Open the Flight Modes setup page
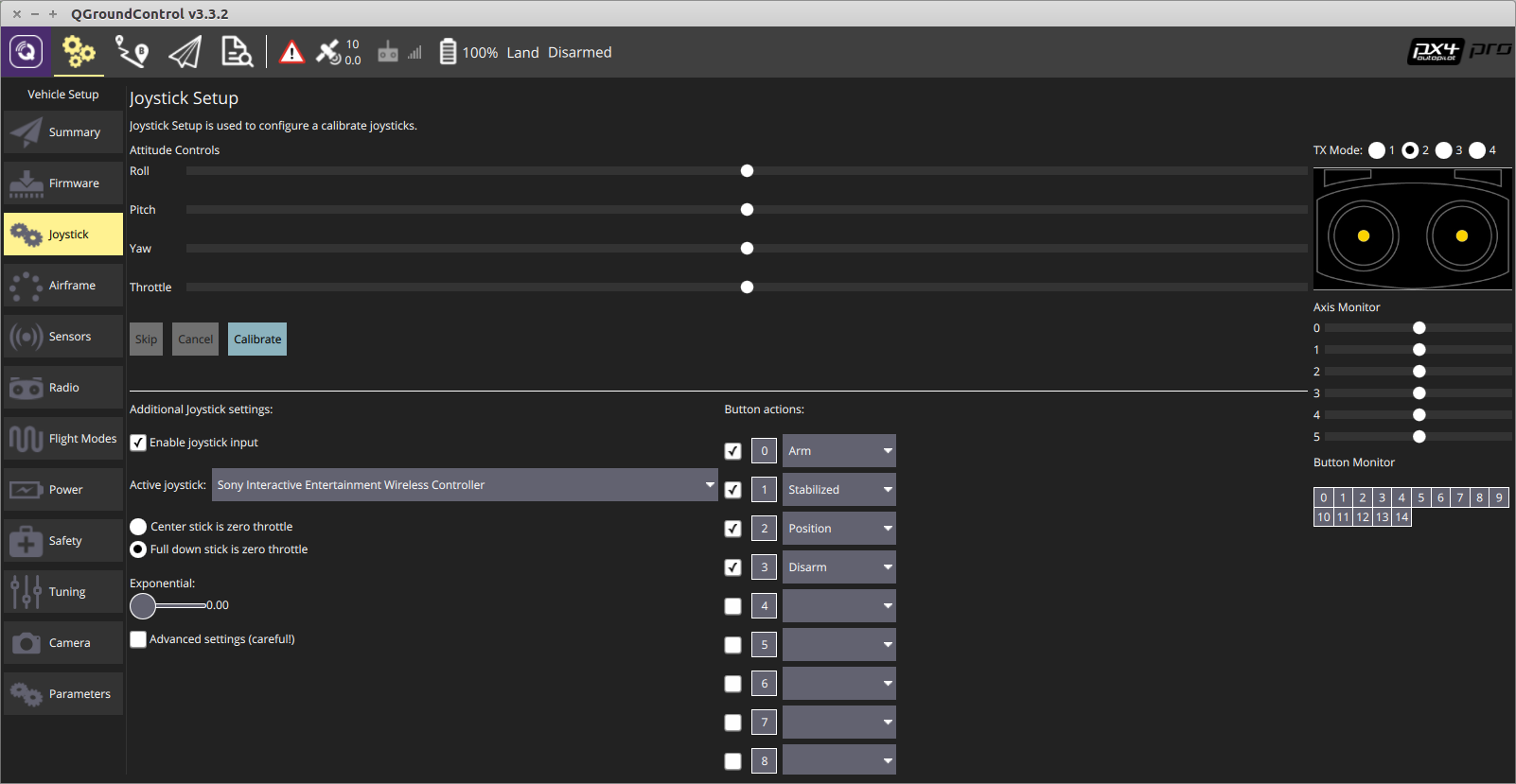 (63, 439)
